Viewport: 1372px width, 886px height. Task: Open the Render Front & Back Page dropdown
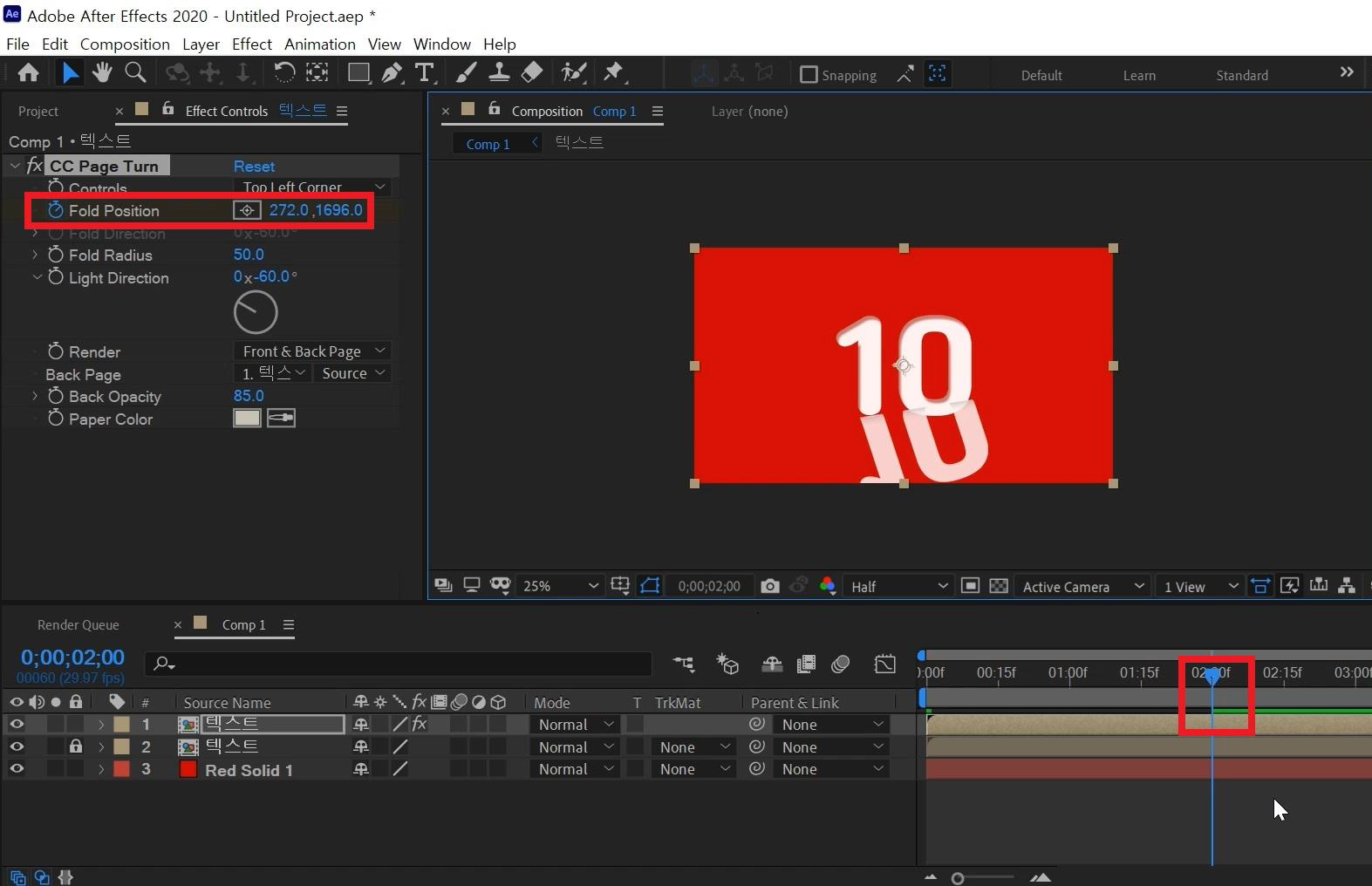[x=312, y=351]
